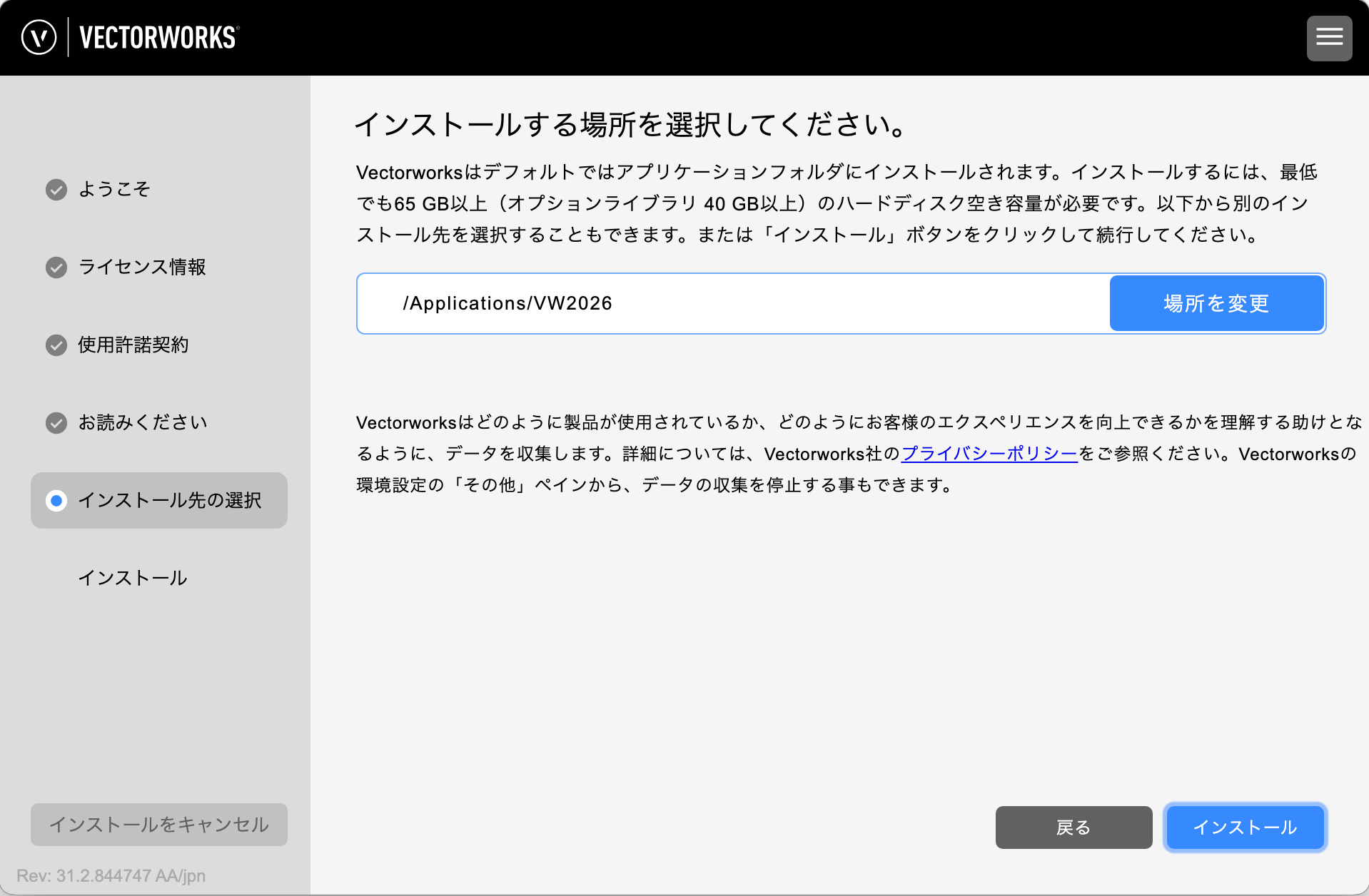Select the blue radio dot for インストール先の選択
The image size is (1369, 896).
56,501
